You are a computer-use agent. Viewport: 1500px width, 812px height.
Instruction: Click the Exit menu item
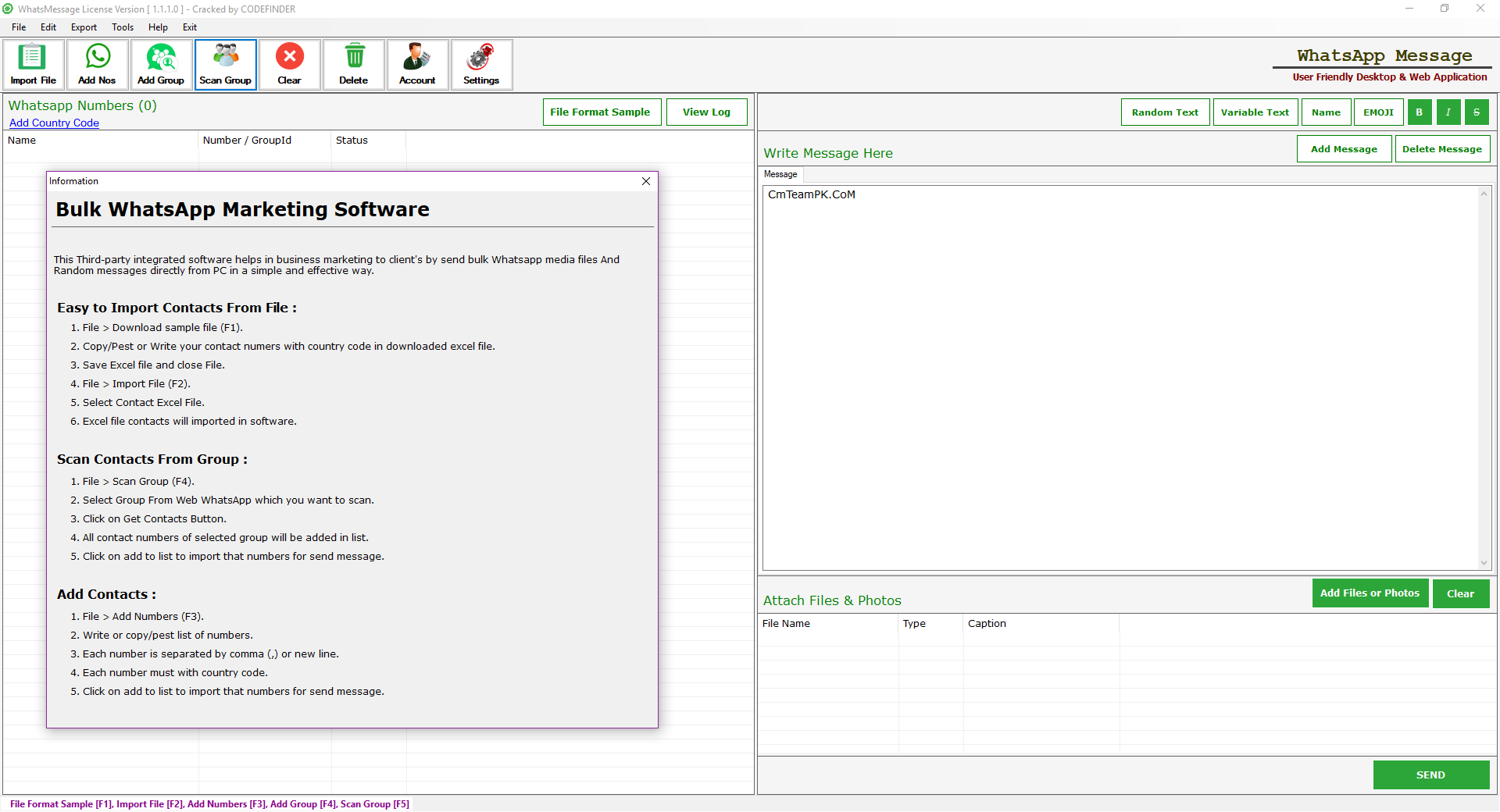pyautogui.click(x=190, y=27)
